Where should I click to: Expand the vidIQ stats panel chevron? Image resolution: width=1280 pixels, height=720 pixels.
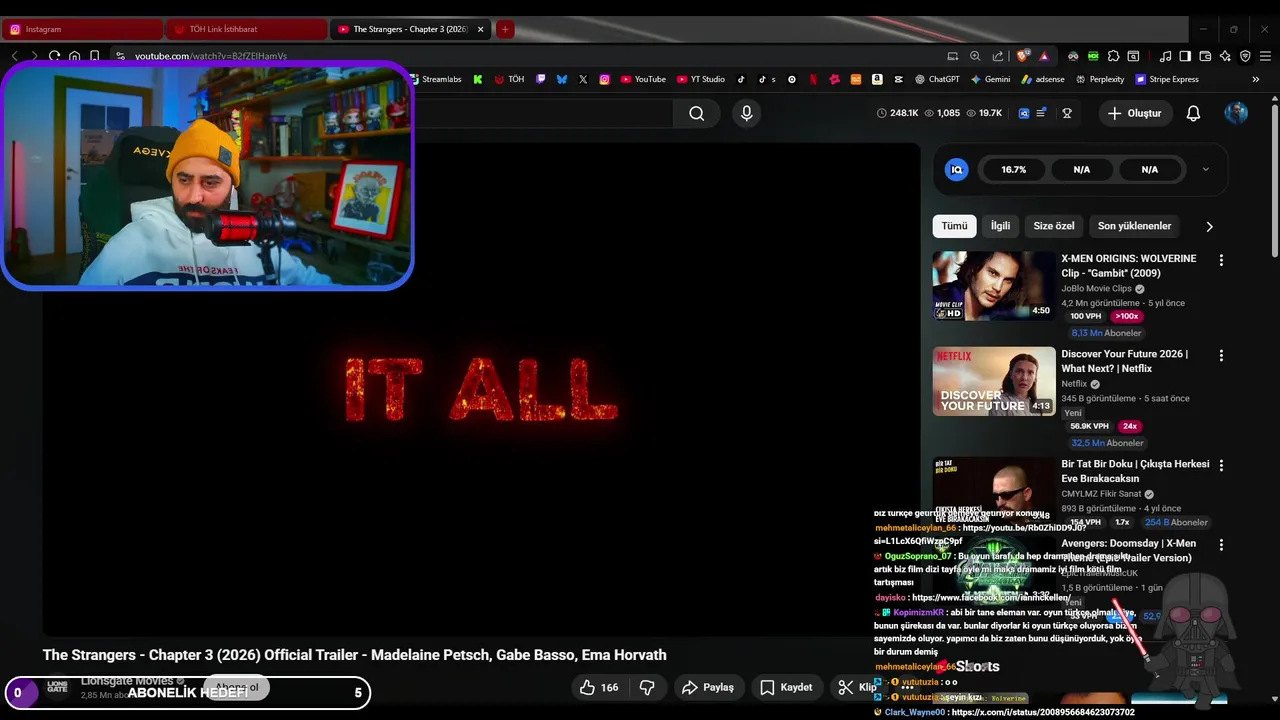1205,170
